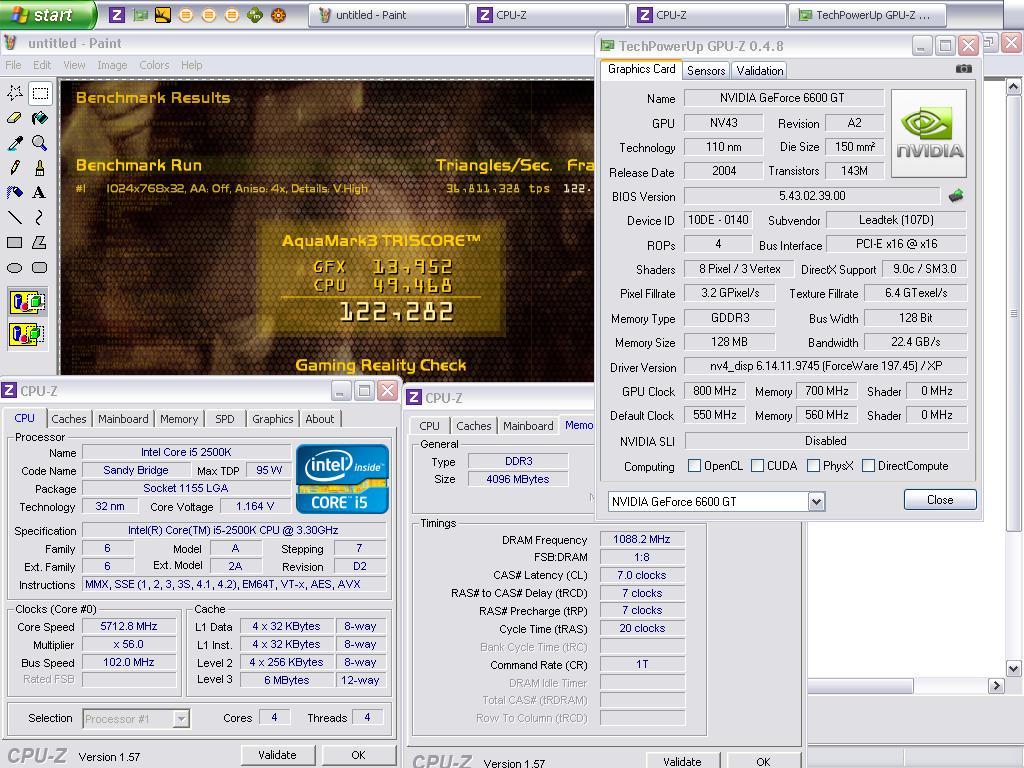1024x768 pixels.
Task: Select the rectangular Select tool in Paint
Action: click(x=40, y=93)
